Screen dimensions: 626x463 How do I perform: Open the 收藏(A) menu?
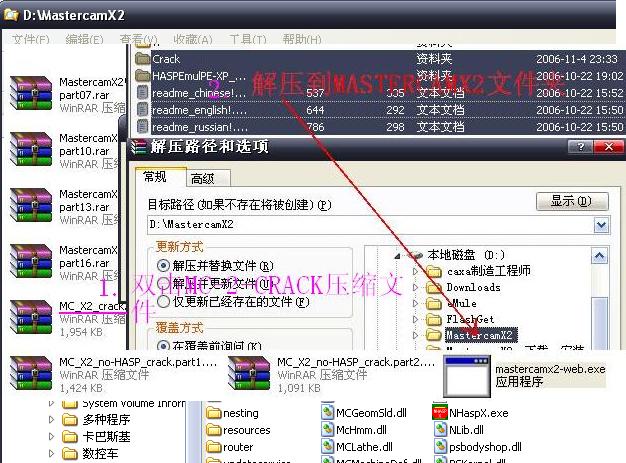pyautogui.click(x=193, y=39)
